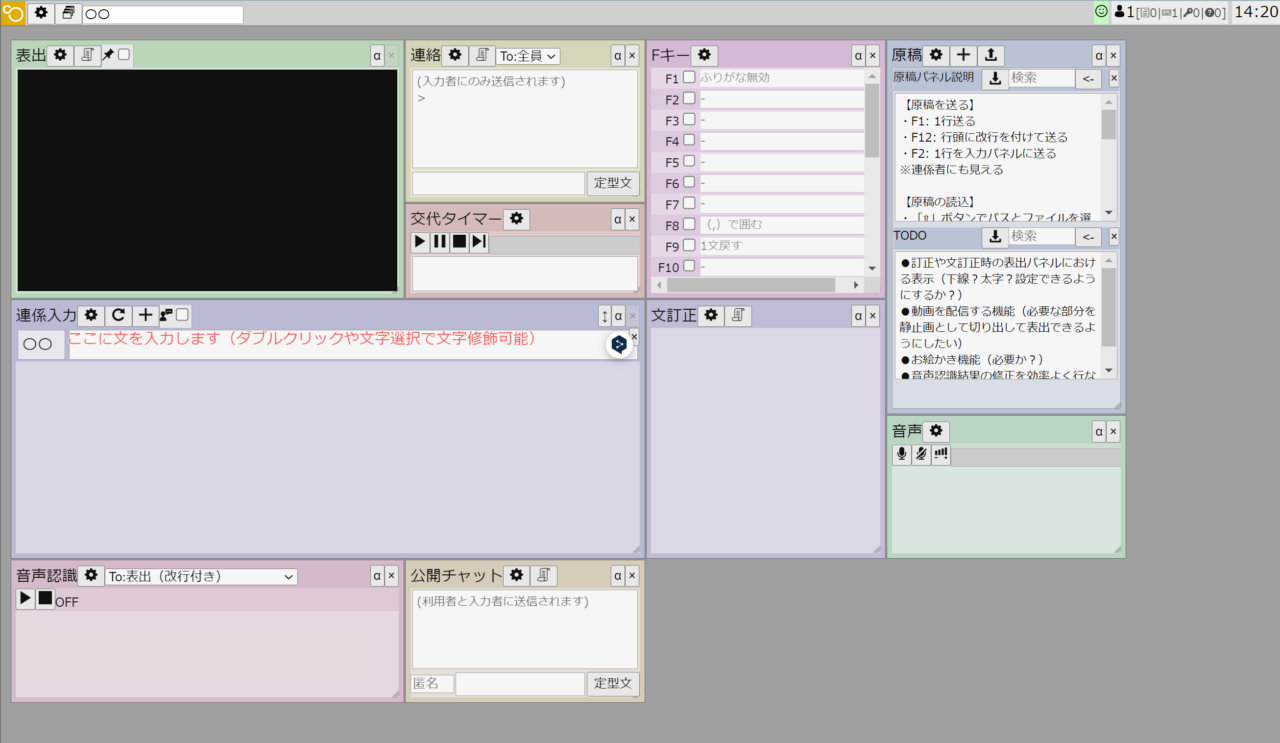
Task: Click upload icon in 原稿 panel header
Action: [x=991, y=55]
